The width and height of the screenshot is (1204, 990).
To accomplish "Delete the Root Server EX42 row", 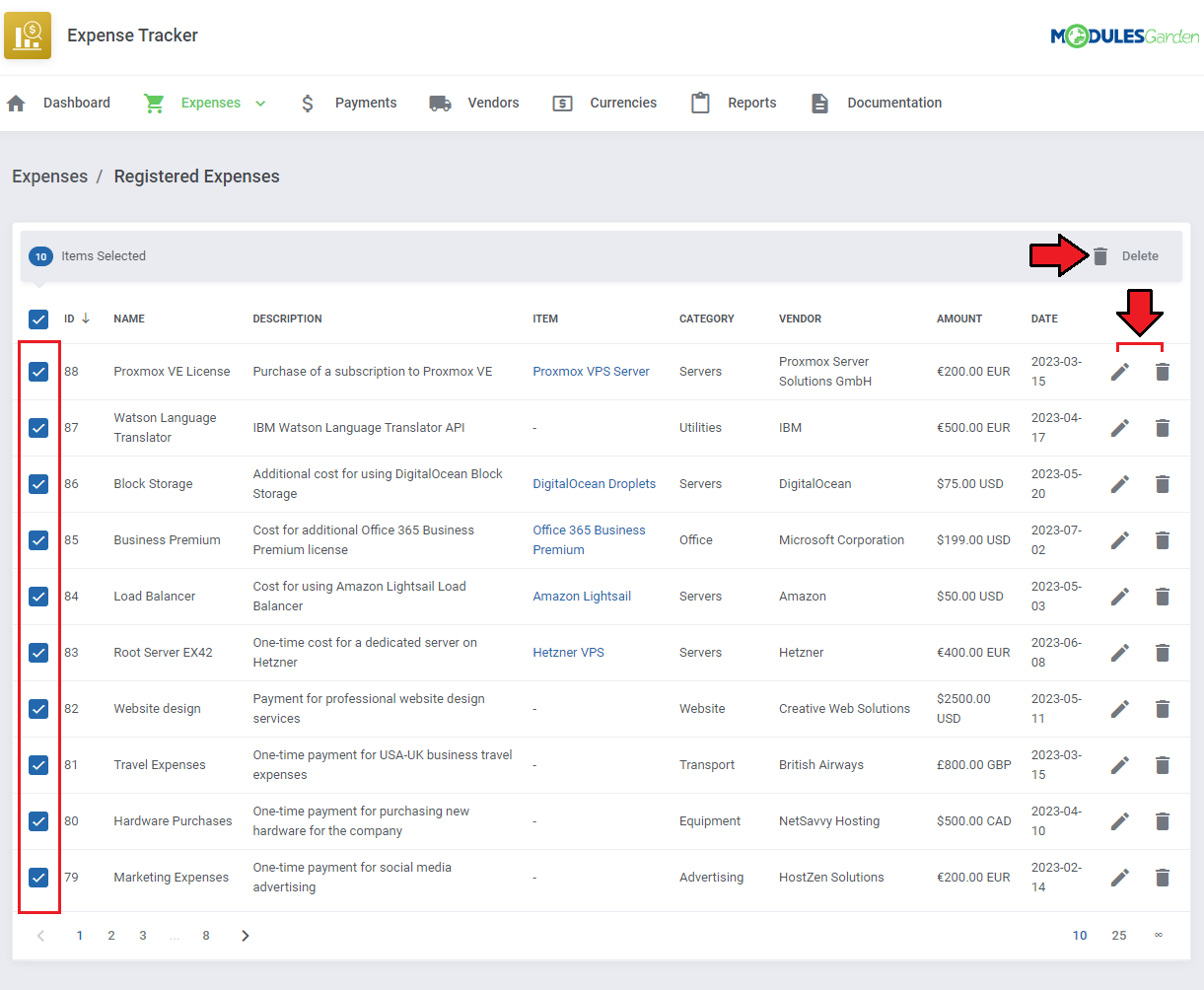I will (1163, 653).
